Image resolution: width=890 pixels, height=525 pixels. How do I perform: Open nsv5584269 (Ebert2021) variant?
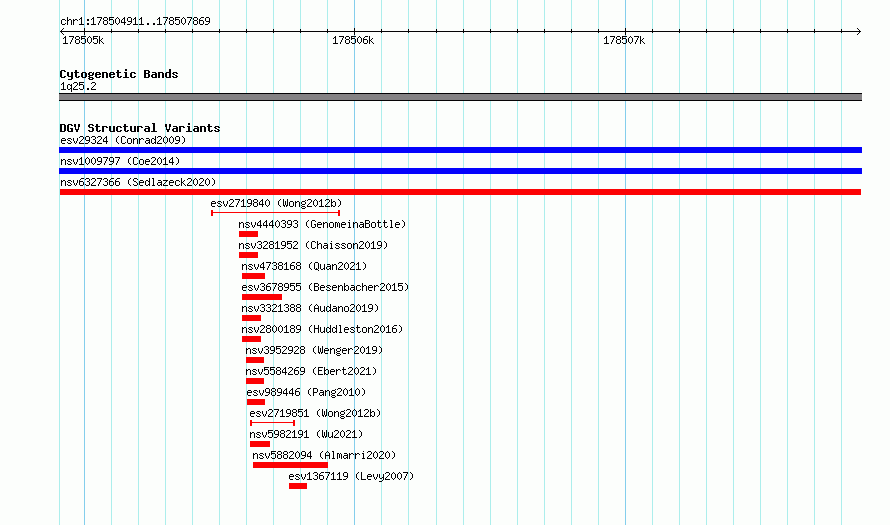pyautogui.click(x=311, y=371)
